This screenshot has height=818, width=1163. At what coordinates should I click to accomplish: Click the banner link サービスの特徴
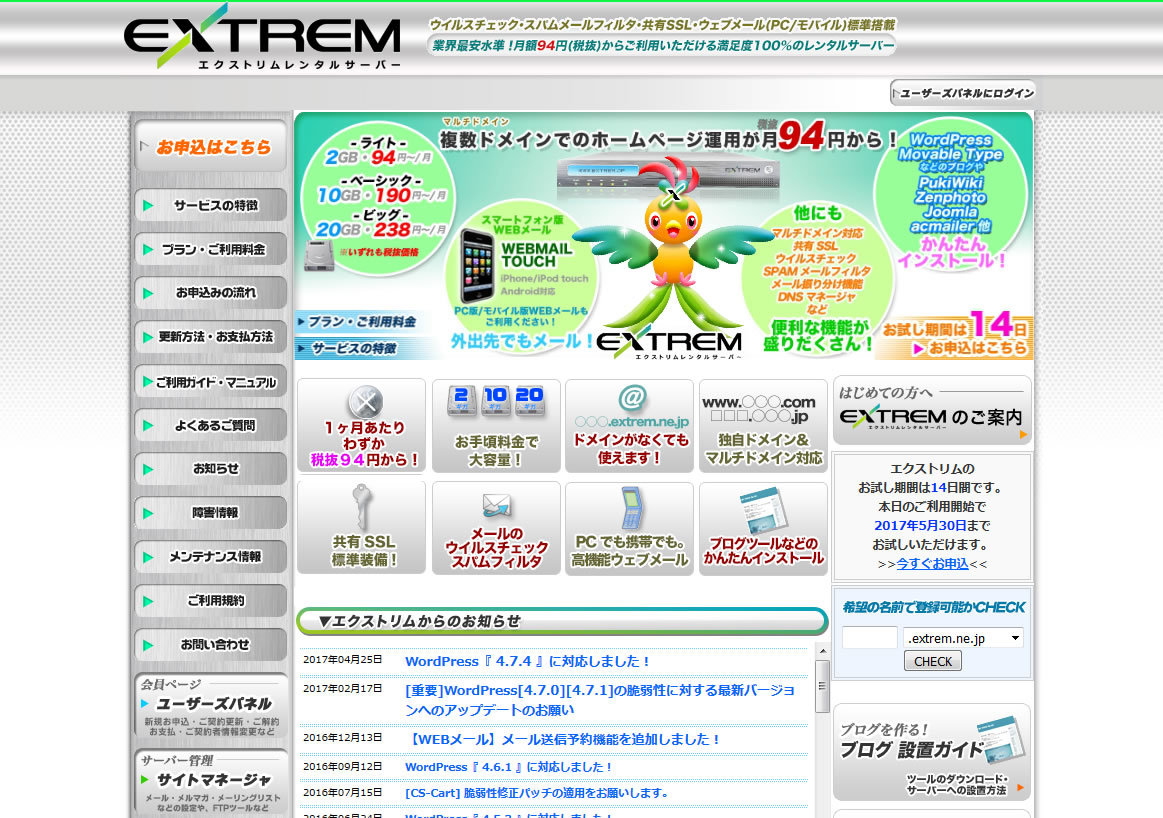(x=347, y=348)
